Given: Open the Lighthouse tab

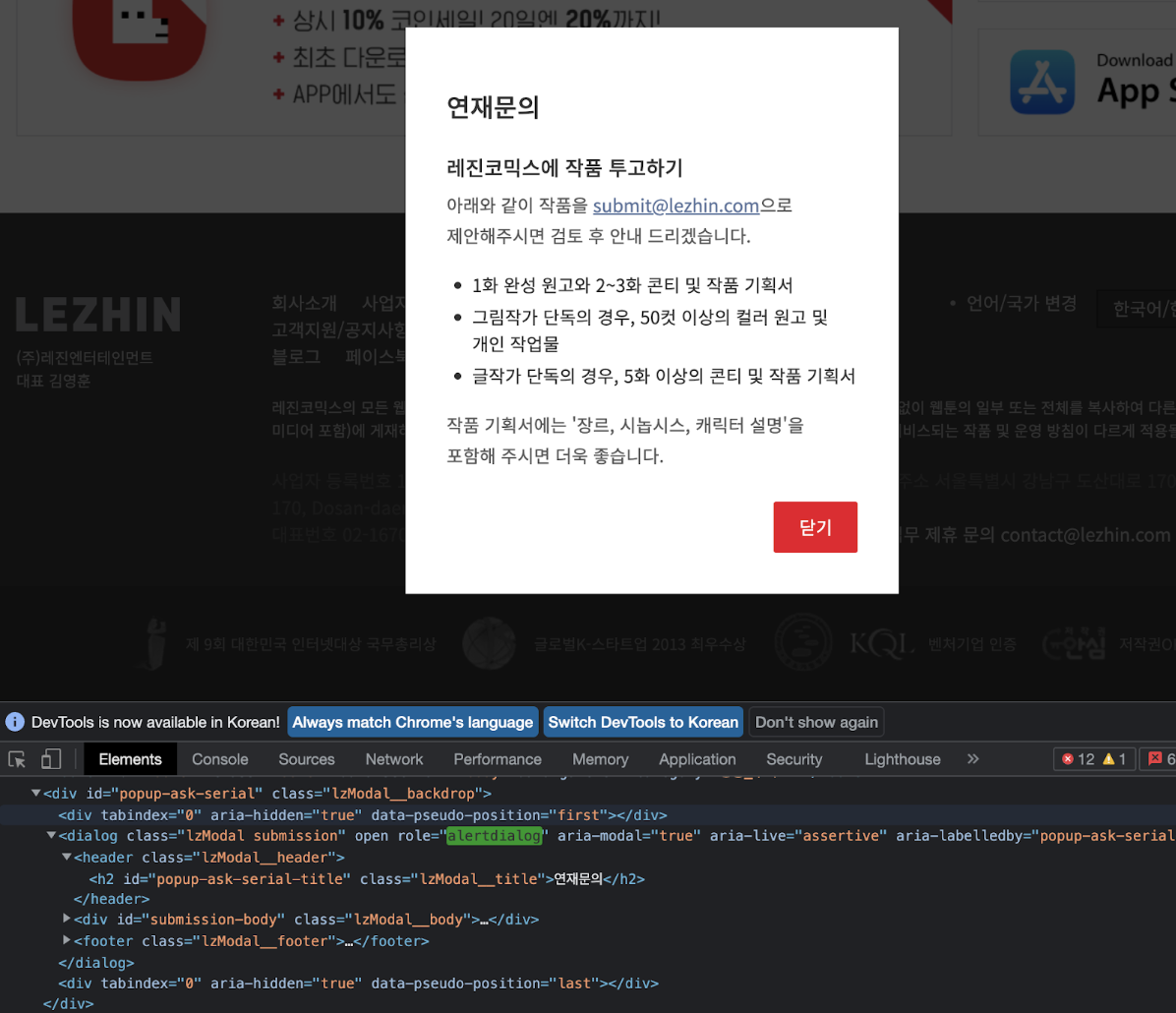Looking at the screenshot, I should 903,759.
